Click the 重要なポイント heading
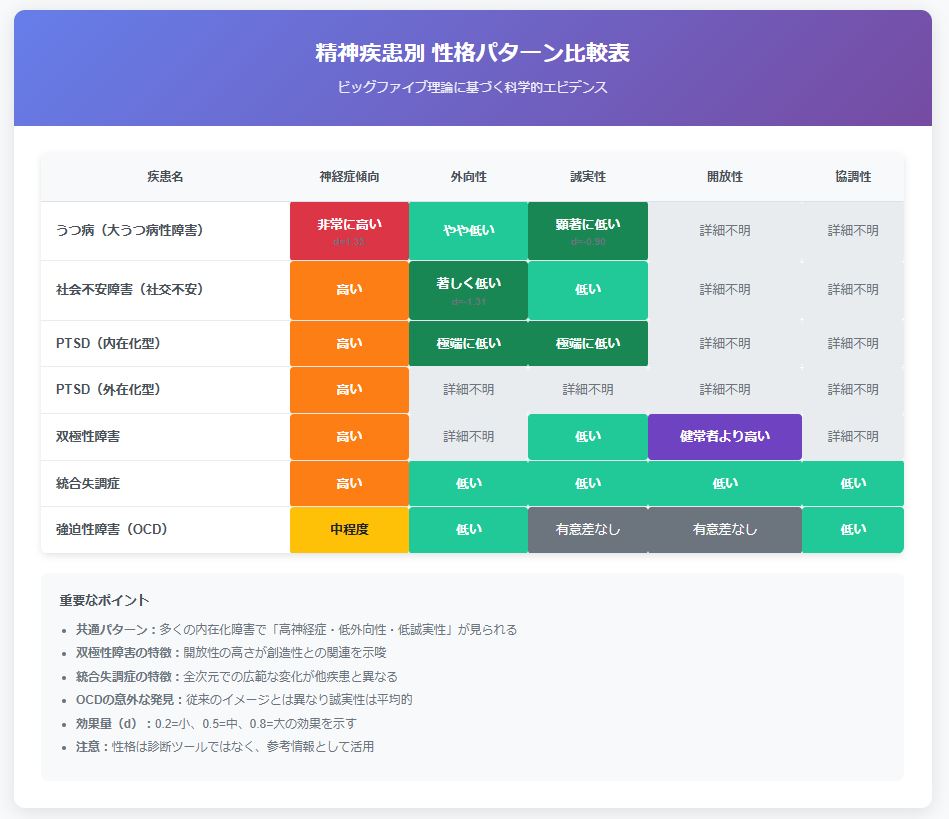Image resolution: width=949 pixels, height=819 pixels. 104,600
